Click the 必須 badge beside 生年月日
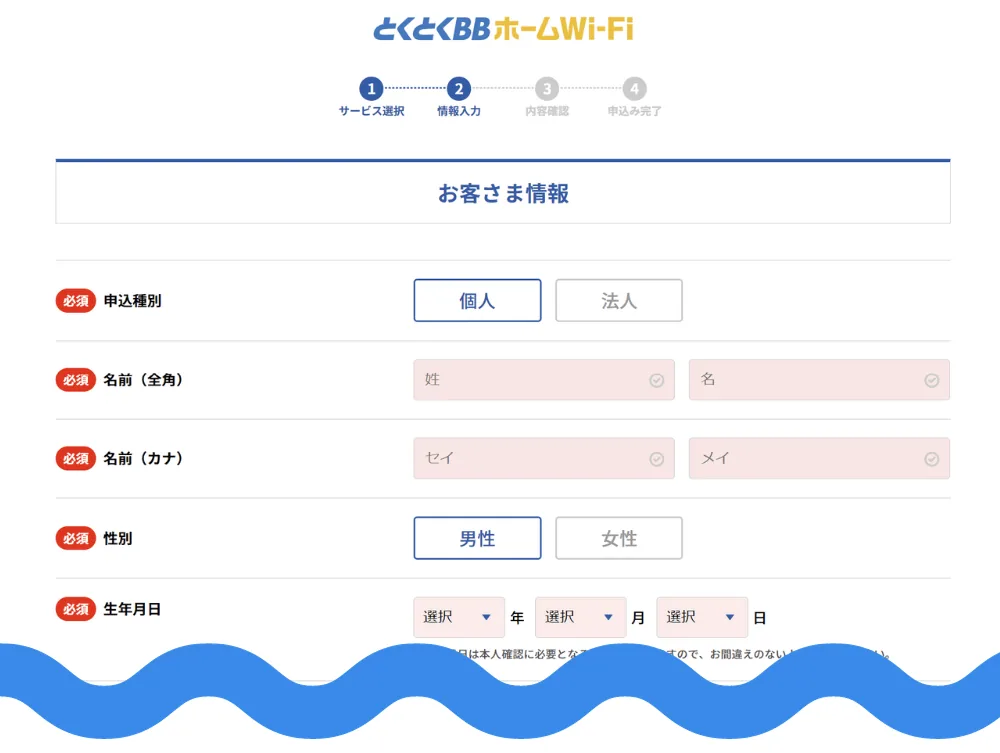Screen dimensions: 1000x753 [x=76, y=609]
